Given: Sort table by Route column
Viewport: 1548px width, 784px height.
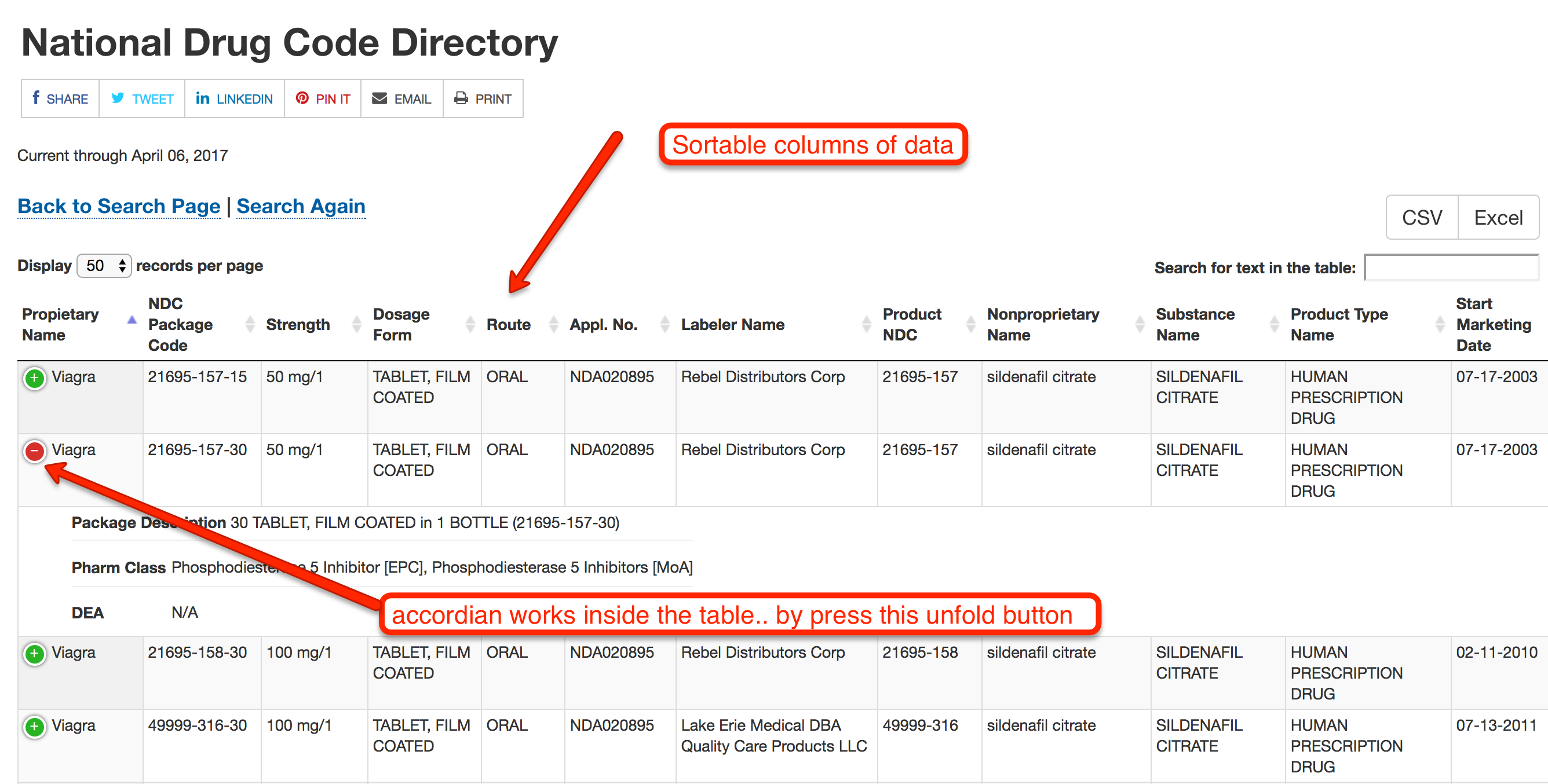Looking at the screenshot, I should point(522,324).
